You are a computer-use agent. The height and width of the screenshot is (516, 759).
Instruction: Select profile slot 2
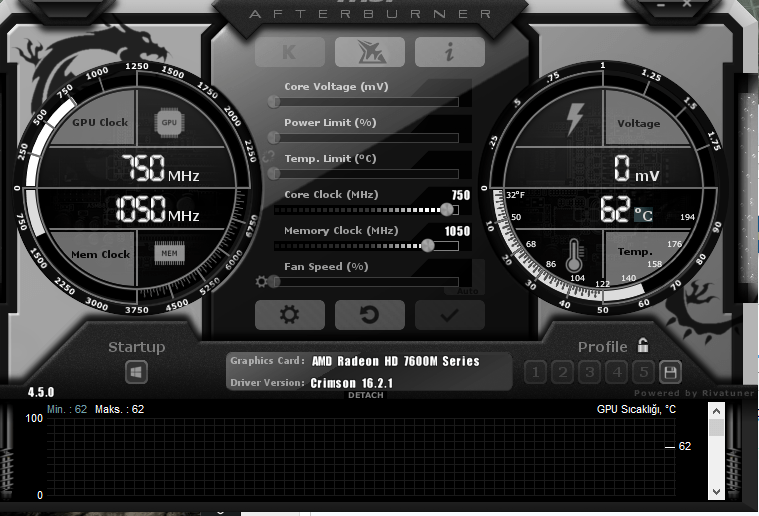tap(562, 372)
